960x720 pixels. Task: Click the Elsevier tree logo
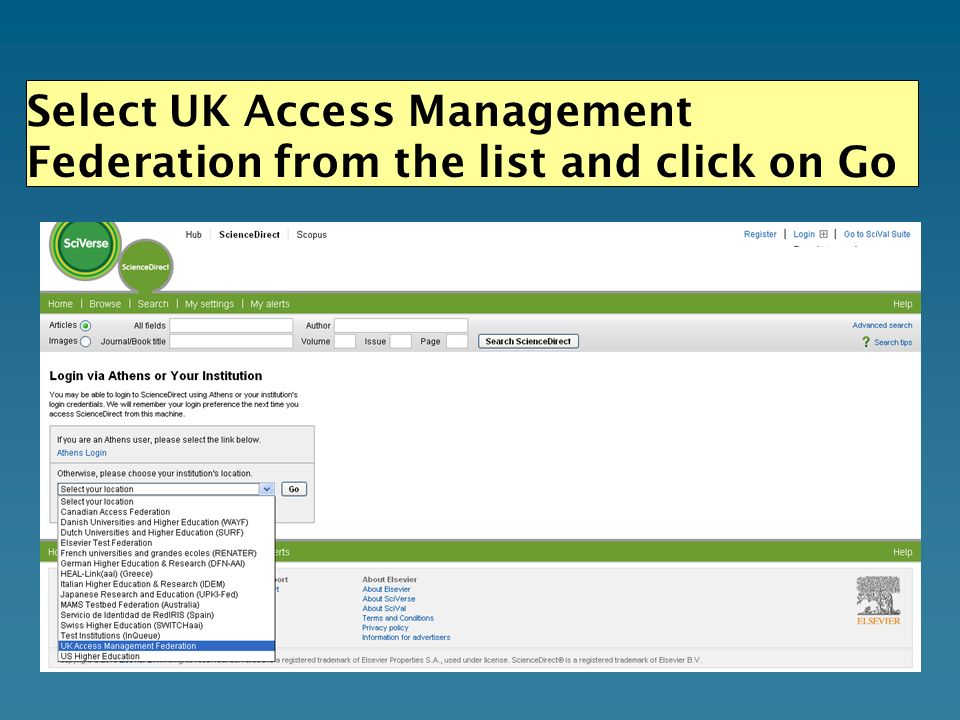click(879, 600)
